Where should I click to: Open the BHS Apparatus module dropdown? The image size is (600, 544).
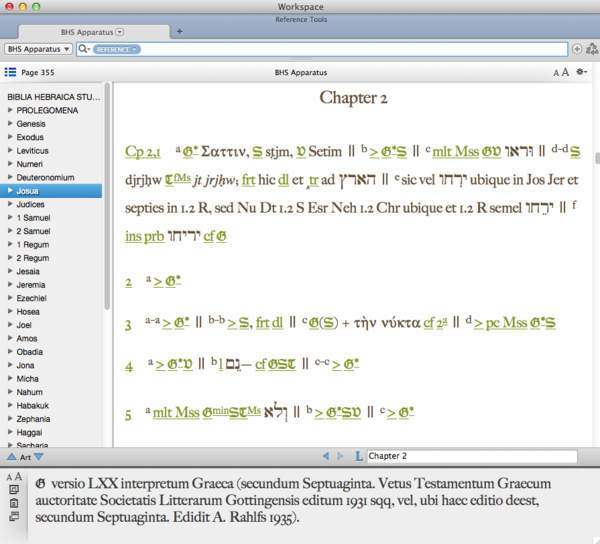point(38,49)
